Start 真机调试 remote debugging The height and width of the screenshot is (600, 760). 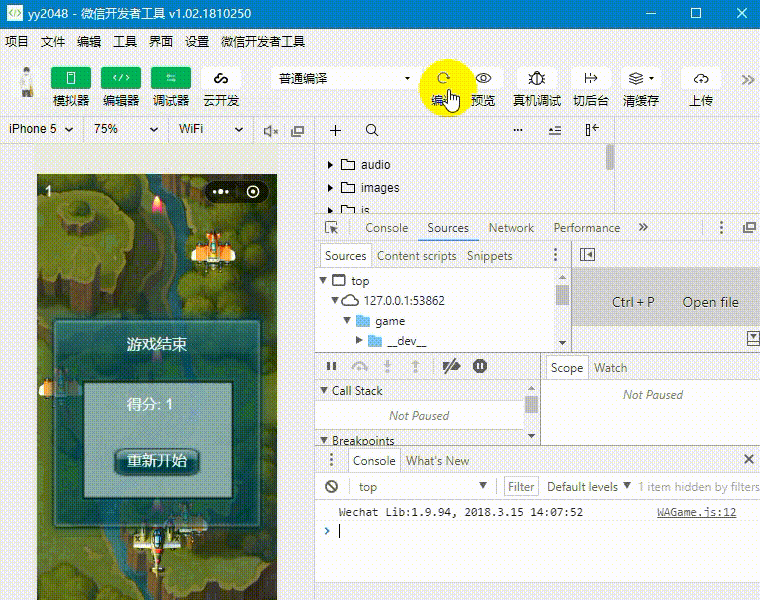coord(537,78)
